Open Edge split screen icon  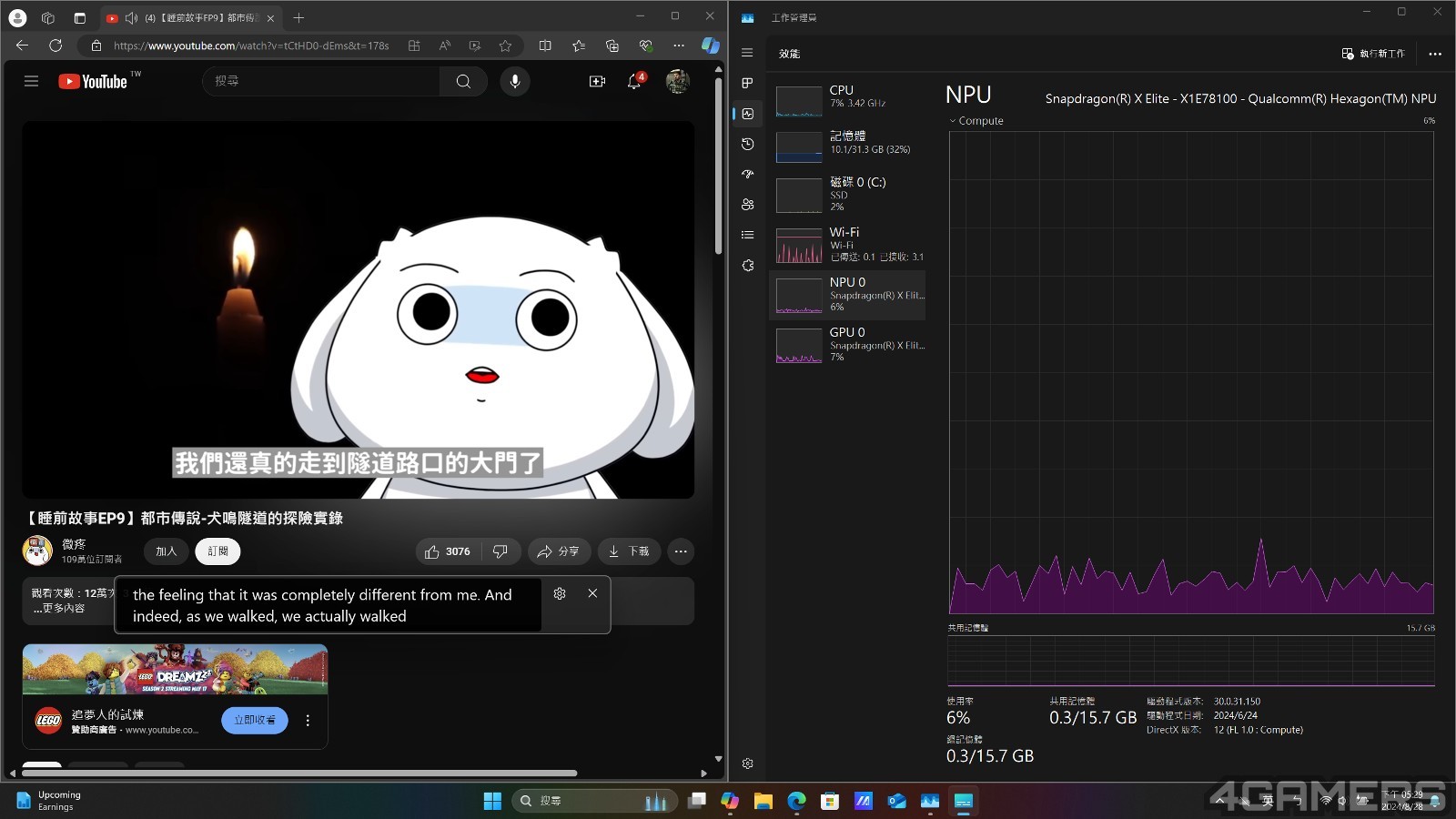545,45
